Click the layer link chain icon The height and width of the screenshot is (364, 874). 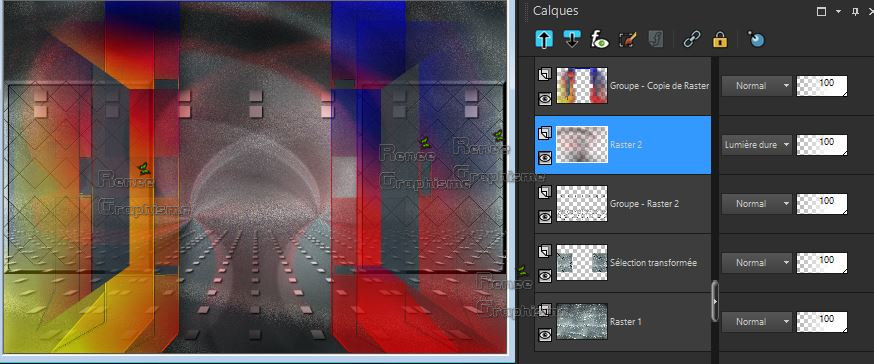tap(692, 40)
